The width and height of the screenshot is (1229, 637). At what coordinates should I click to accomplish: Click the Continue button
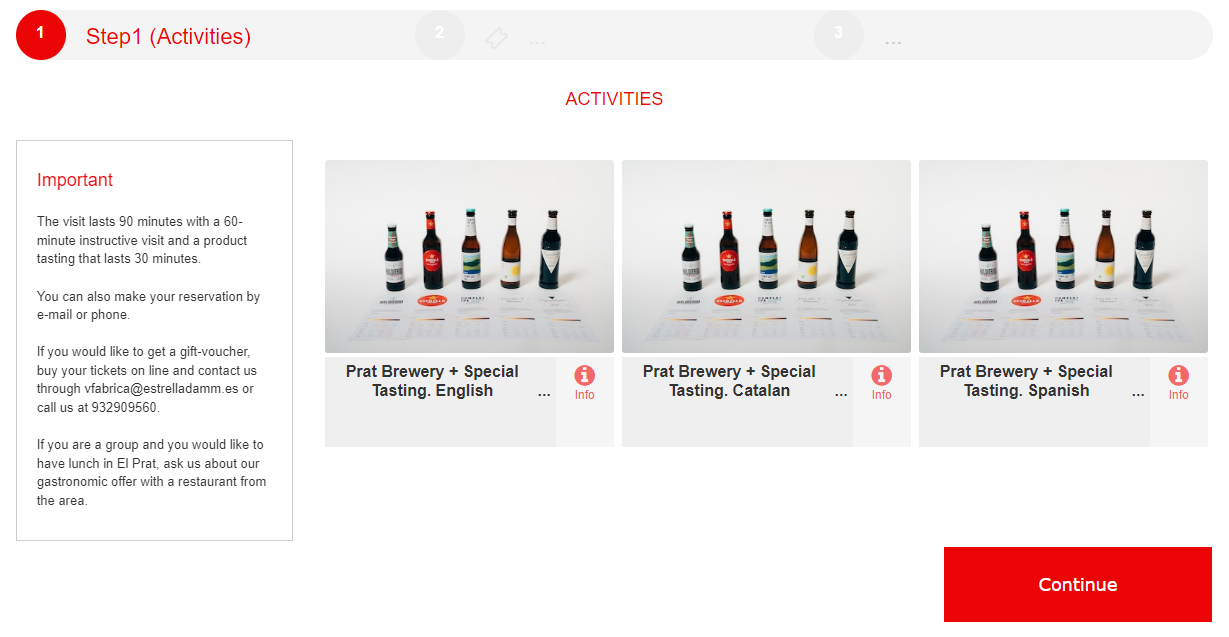(x=1078, y=585)
